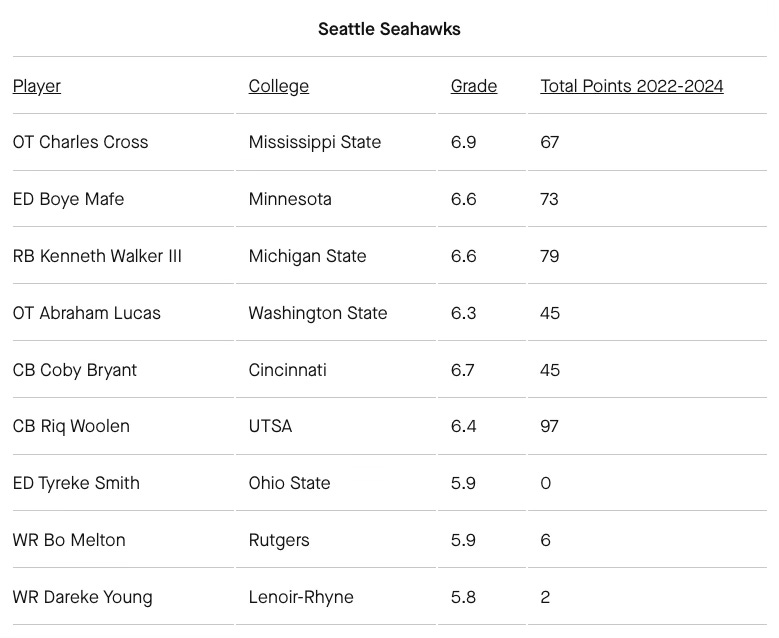This screenshot has width=779, height=638.
Task: Select the Seattle Seahawks table title
Action: point(390,29)
